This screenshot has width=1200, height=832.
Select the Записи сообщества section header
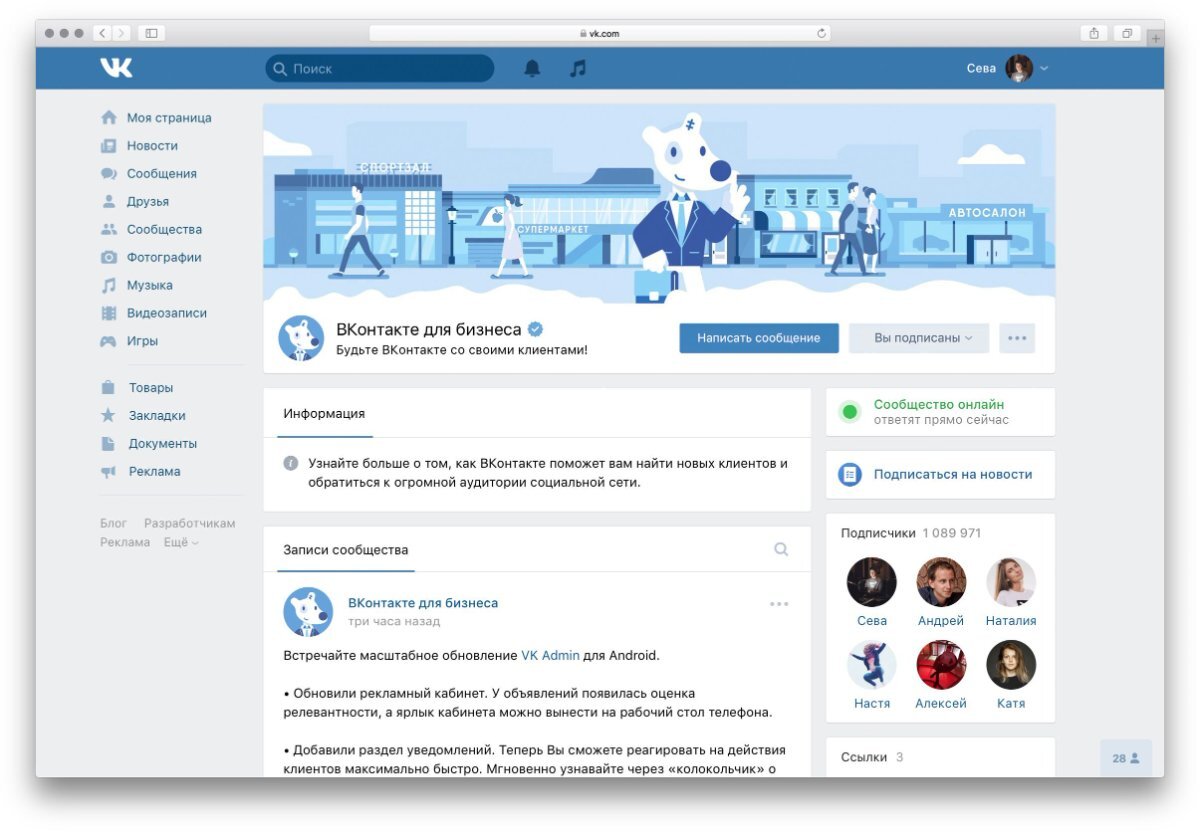click(x=345, y=549)
